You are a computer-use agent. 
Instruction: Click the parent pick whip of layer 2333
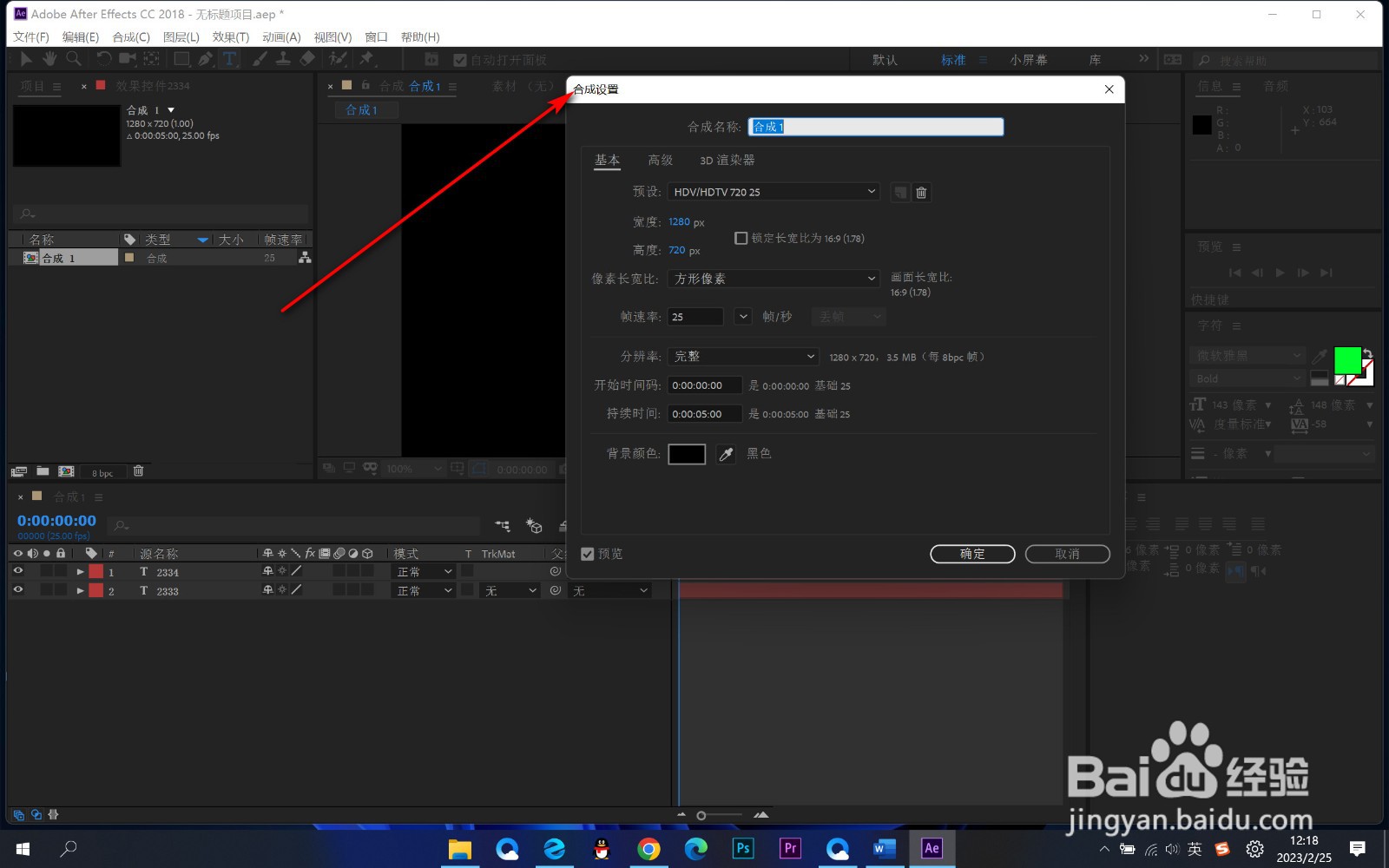[556, 590]
